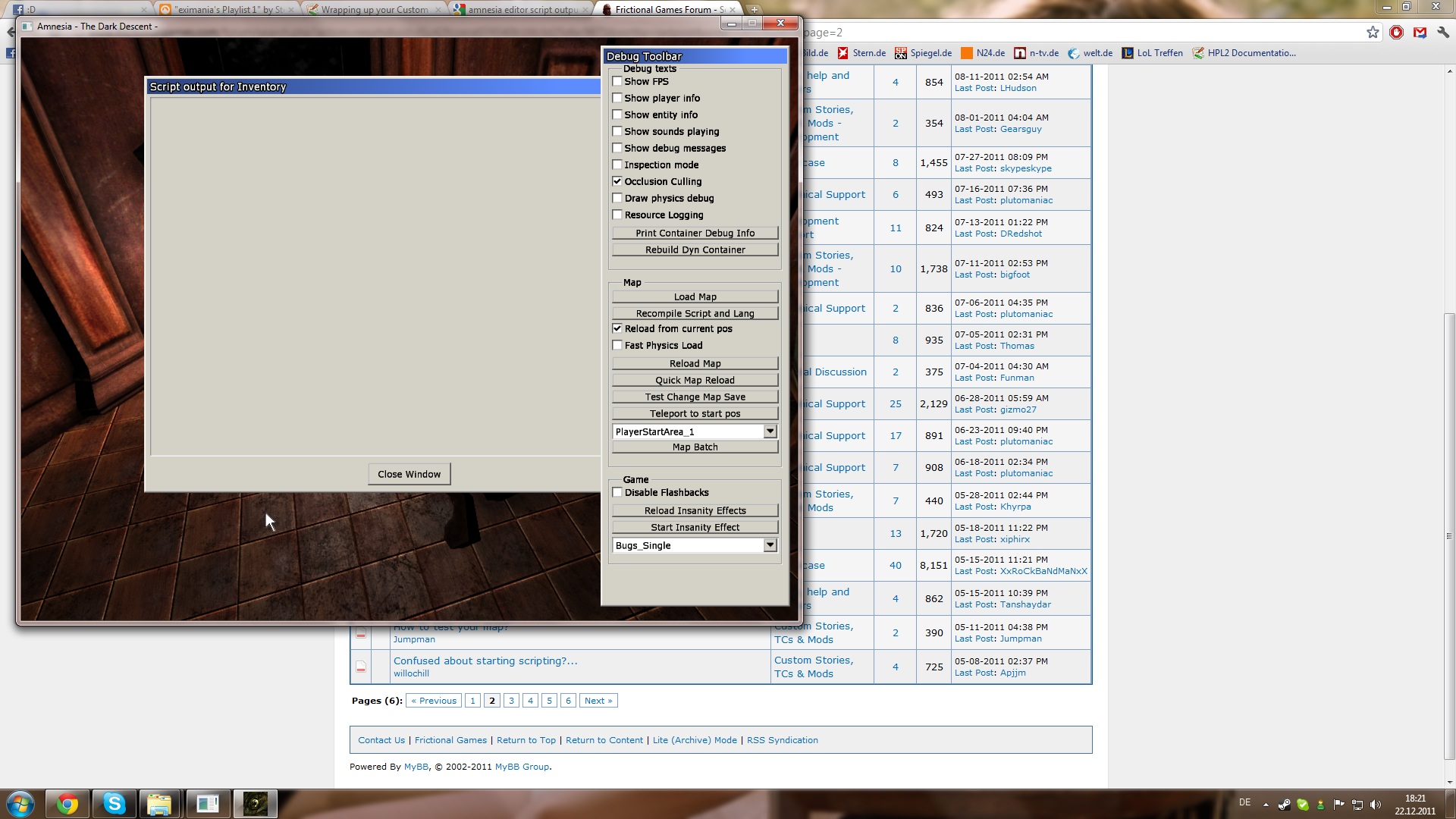Click the bookmark star icon in the address bar
1456x819 pixels.
point(1373,32)
